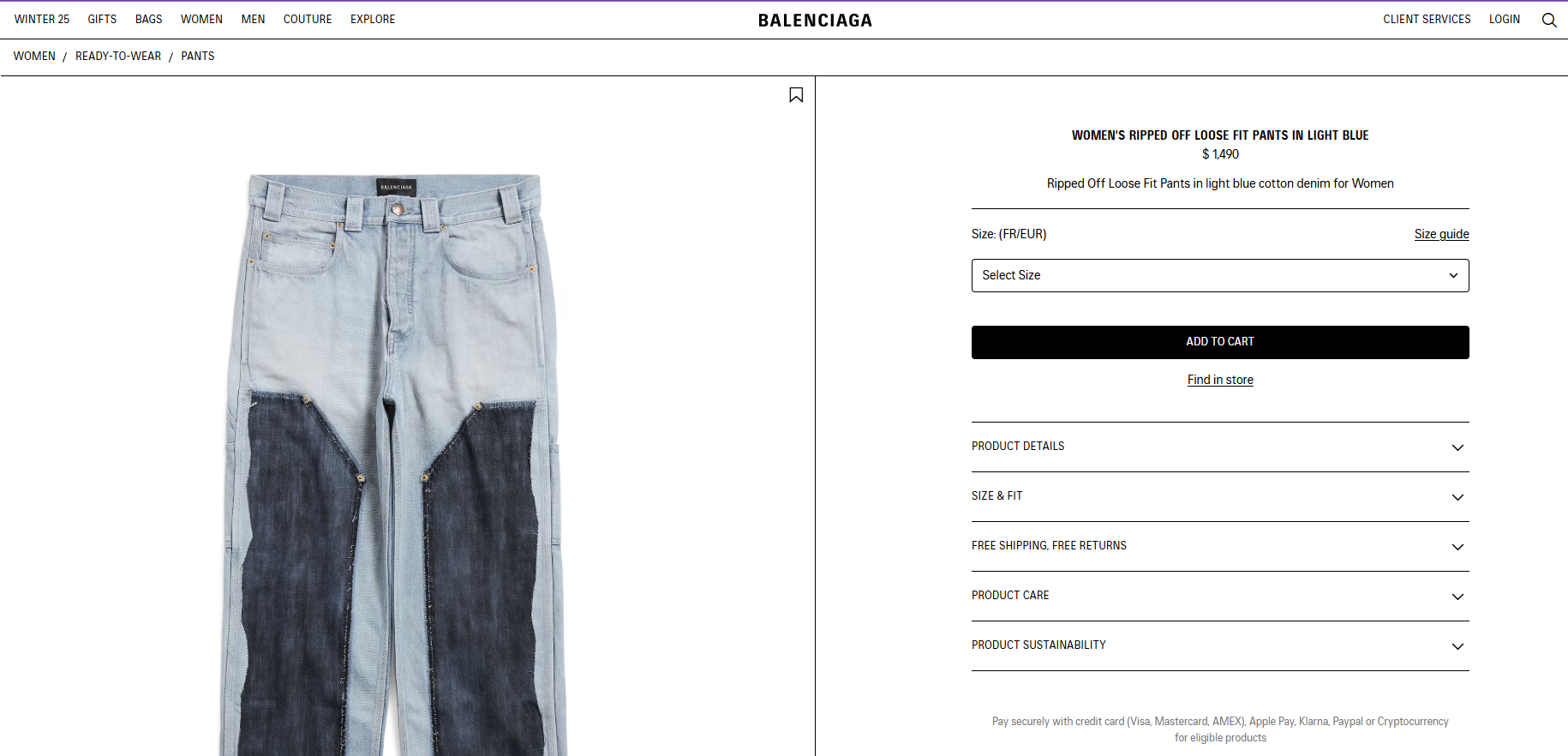Add the pants to cart
Viewport: 1568px width, 756px height.
point(1220,342)
